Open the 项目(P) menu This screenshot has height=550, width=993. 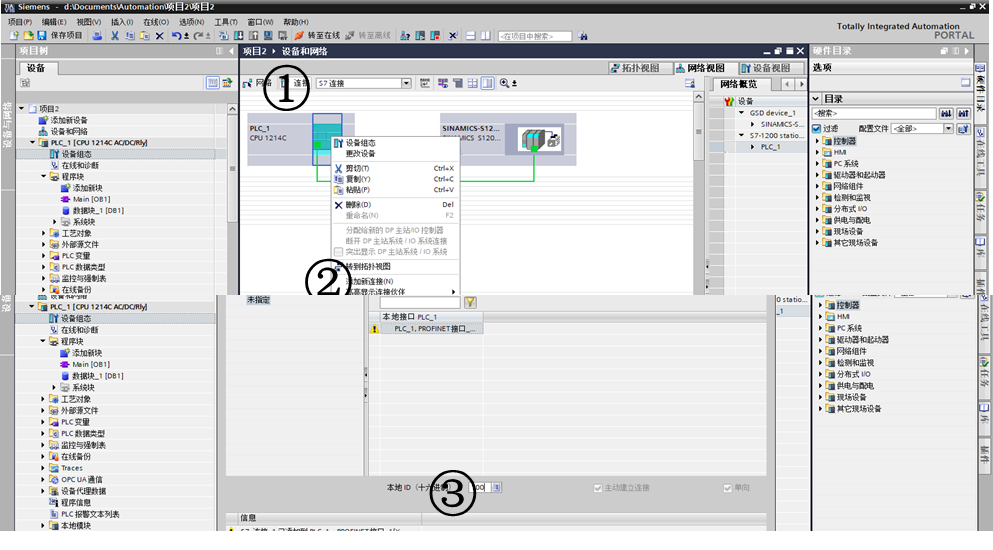pyautogui.click(x=20, y=22)
